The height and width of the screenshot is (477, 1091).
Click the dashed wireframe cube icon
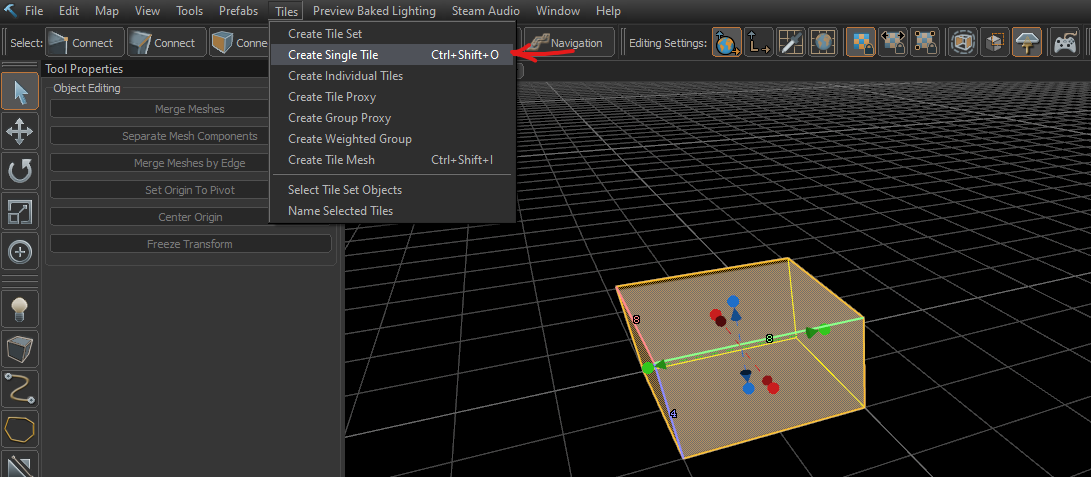tap(963, 42)
